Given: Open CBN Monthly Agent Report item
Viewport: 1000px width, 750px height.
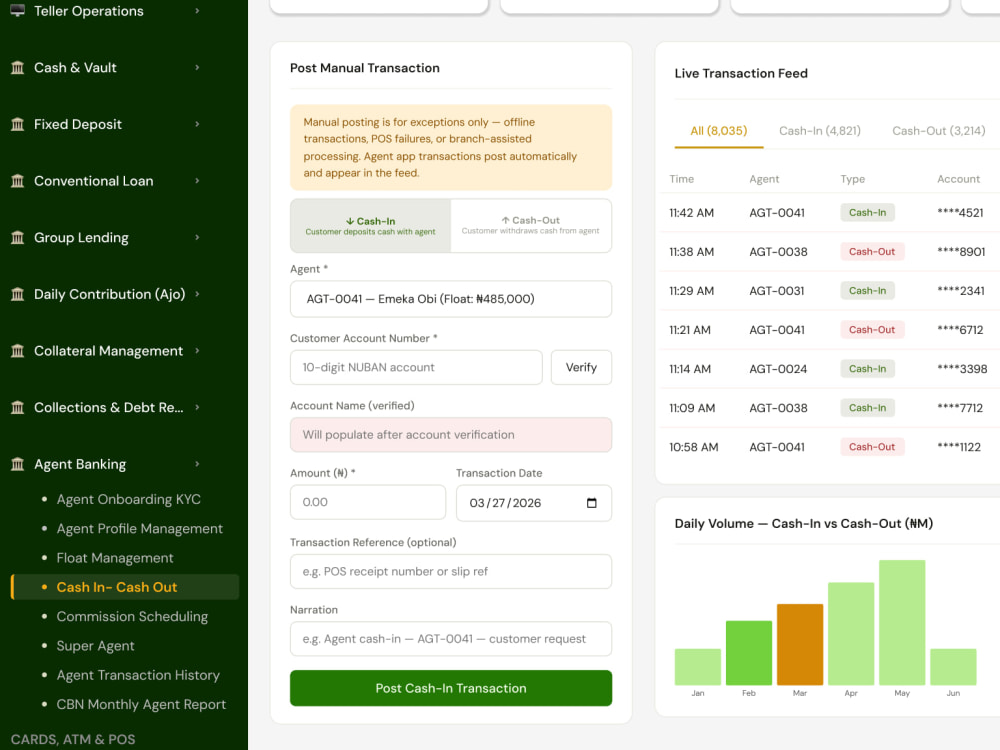Looking at the screenshot, I should coord(141,705).
